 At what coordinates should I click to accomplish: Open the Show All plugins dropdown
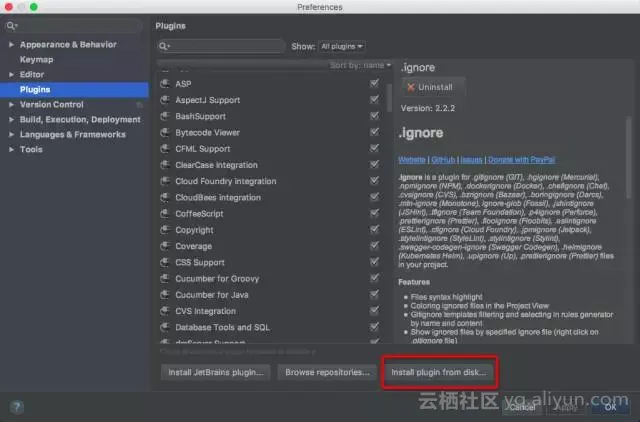coord(342,47)
